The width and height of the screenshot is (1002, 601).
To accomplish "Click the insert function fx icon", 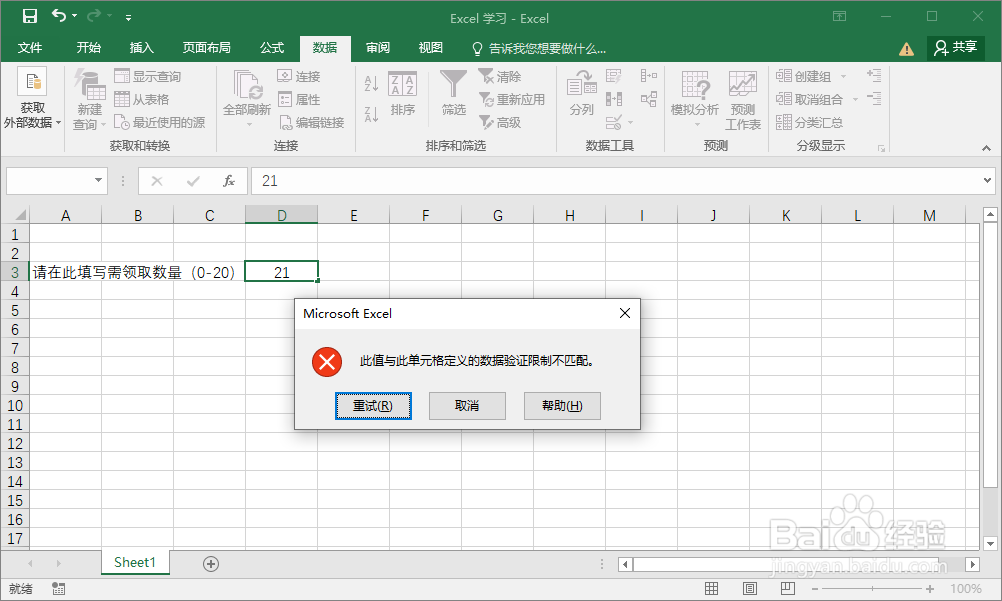I will (229, 181).
